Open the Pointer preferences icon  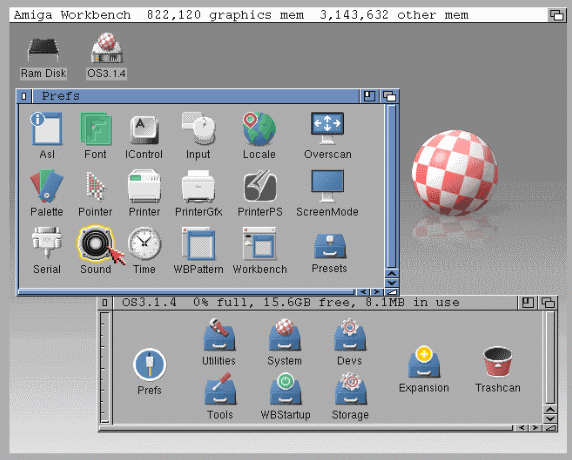coord(96,186)
